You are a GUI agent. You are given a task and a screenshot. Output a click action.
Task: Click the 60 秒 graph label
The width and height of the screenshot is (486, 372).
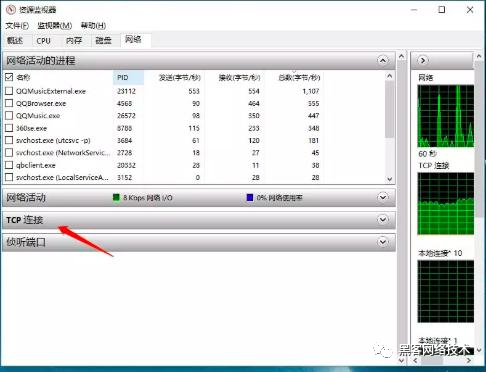click(427, 154)
